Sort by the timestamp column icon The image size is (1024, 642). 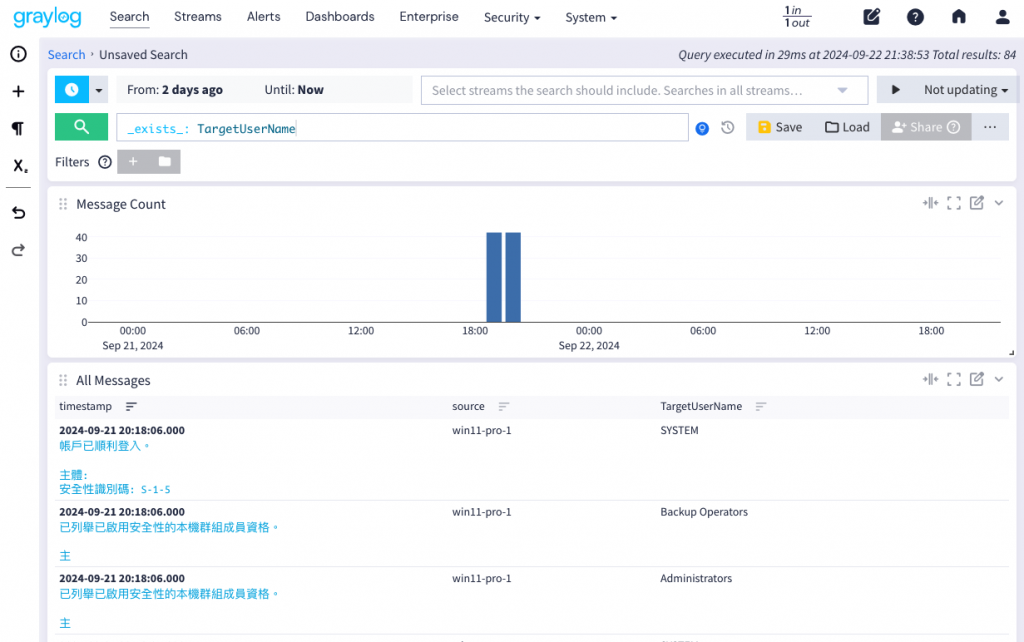tap(131, 406)
